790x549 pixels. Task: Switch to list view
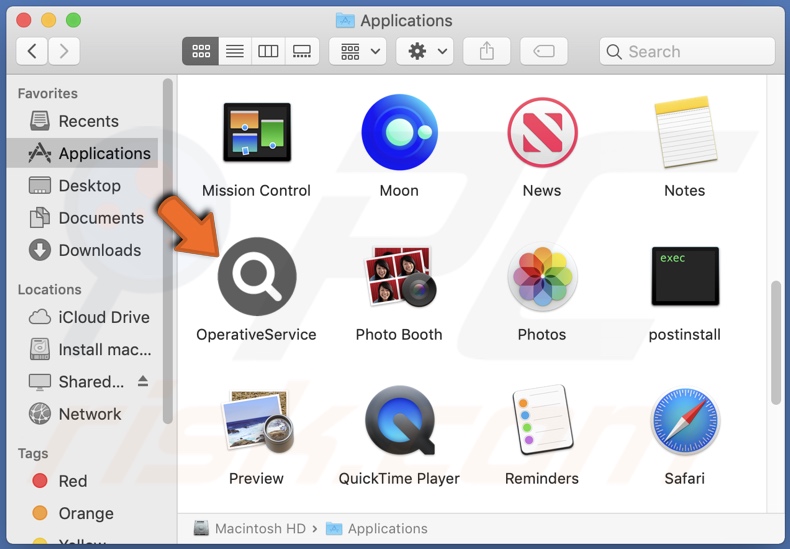click(235, 51)
